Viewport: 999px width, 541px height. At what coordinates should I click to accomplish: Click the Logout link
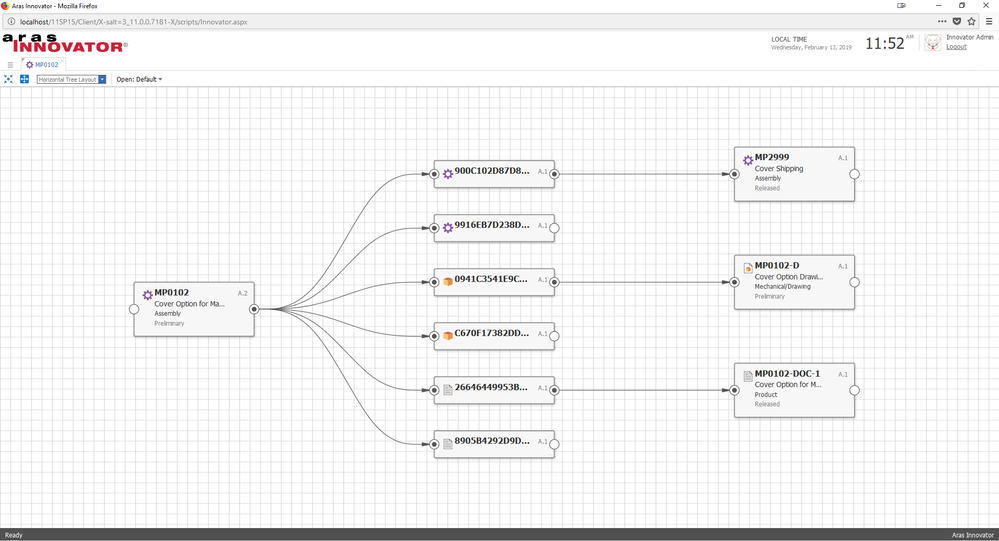click(956, 47)
